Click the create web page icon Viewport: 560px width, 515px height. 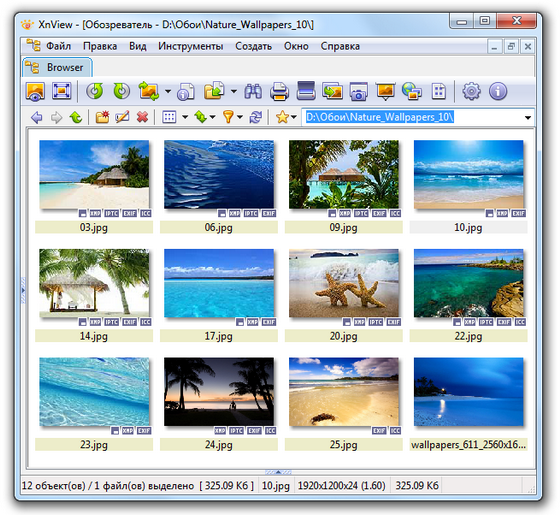(x=412, y=91)
